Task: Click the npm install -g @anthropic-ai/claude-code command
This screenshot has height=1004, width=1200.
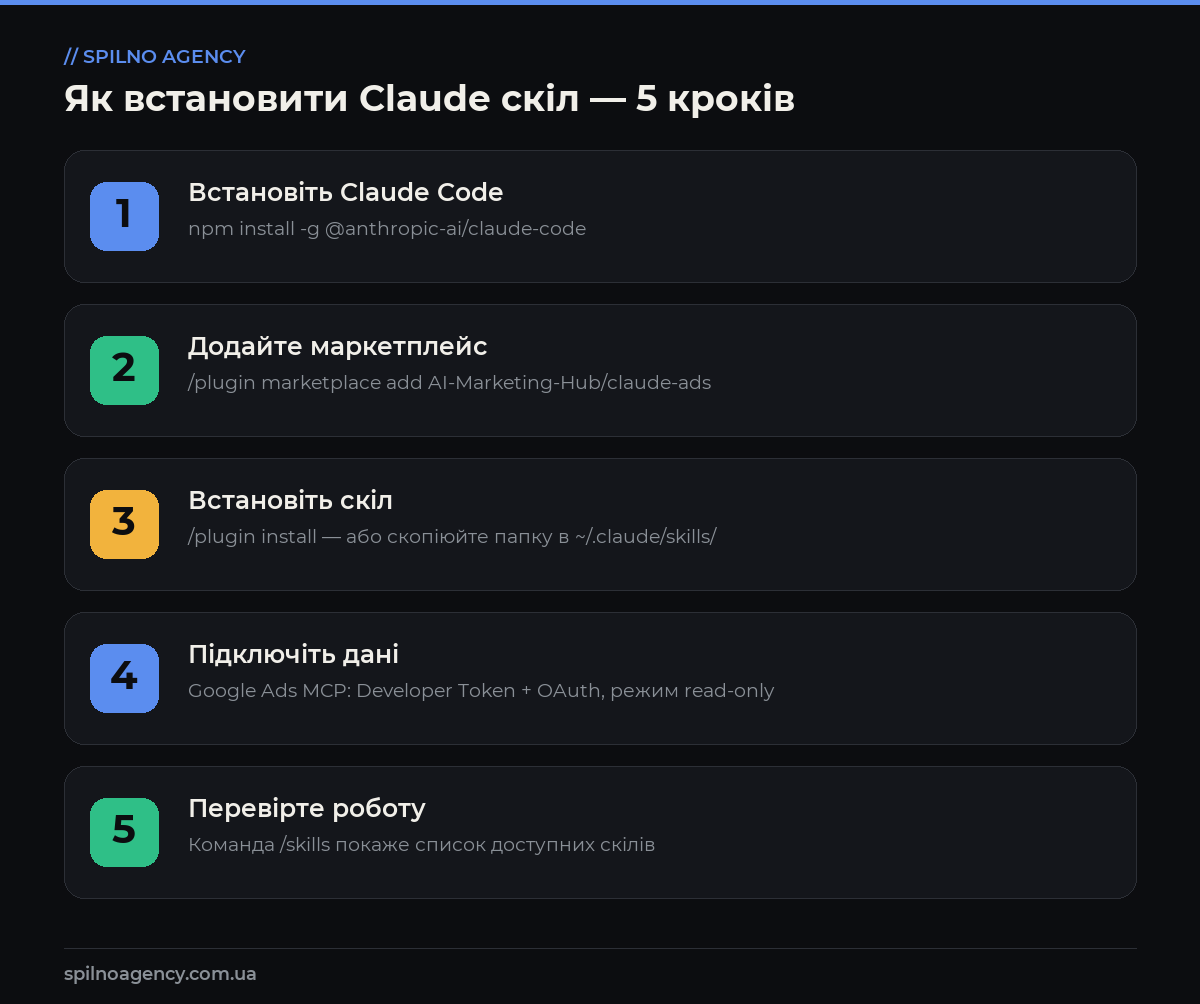Action: click(x=387, y=229)
